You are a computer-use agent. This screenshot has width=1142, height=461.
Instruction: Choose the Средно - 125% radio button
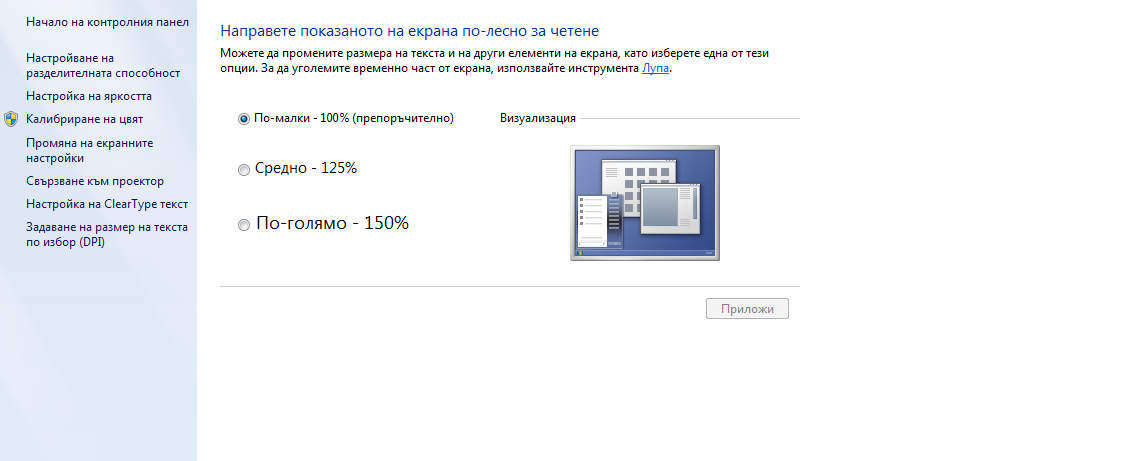[244, 170]
